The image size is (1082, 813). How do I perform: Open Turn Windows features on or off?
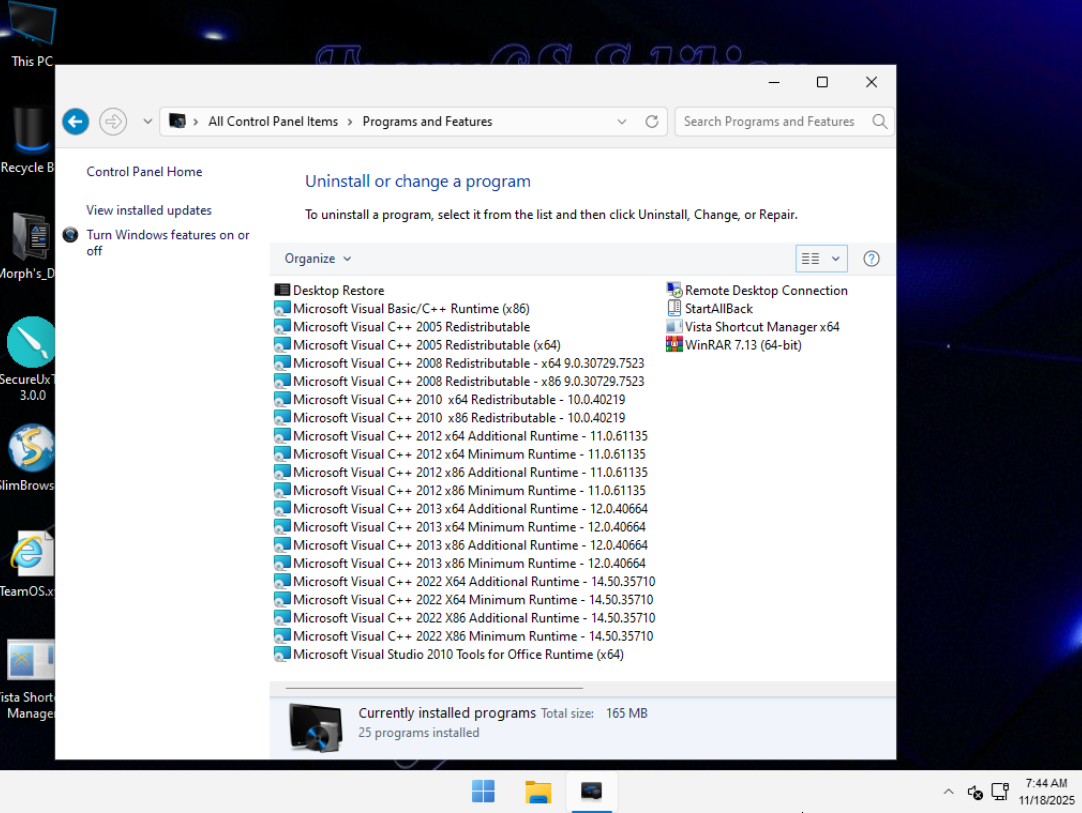coord(167,236)
